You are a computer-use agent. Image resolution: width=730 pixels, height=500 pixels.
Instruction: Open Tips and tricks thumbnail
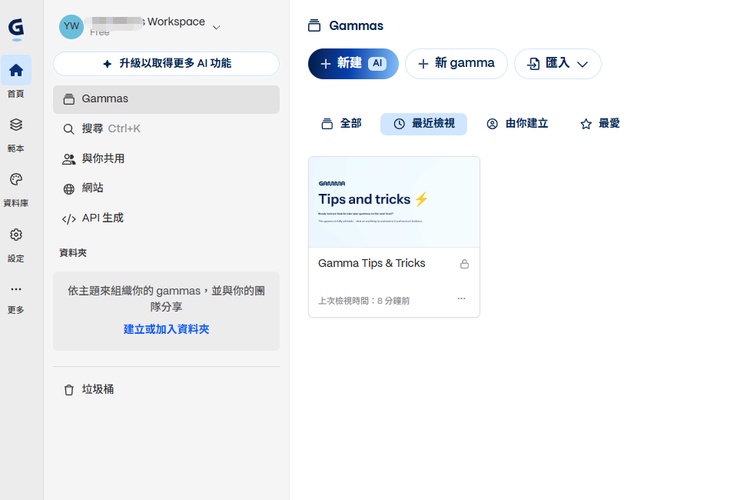pos(394,202)
